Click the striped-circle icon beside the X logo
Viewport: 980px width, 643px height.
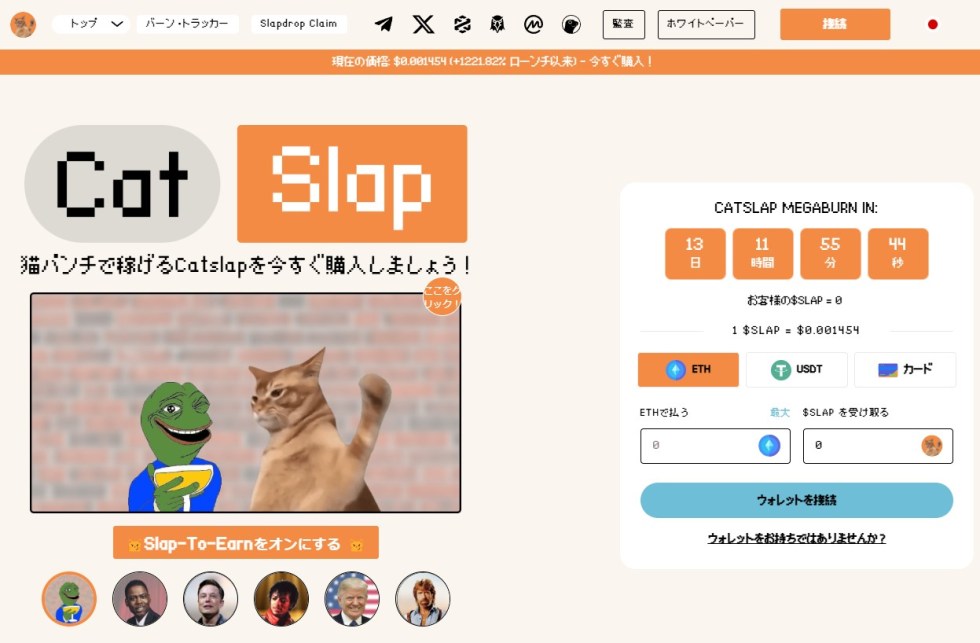462,24
